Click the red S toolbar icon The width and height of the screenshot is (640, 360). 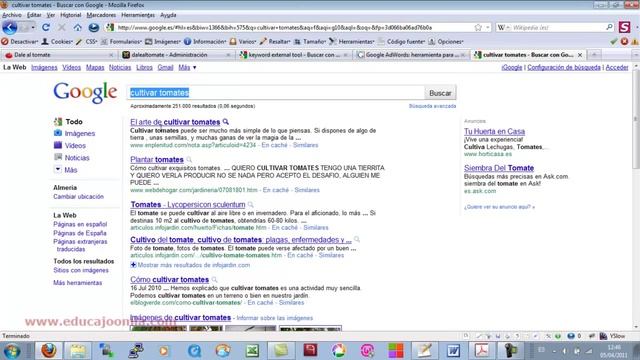click(x=624, y=27)
